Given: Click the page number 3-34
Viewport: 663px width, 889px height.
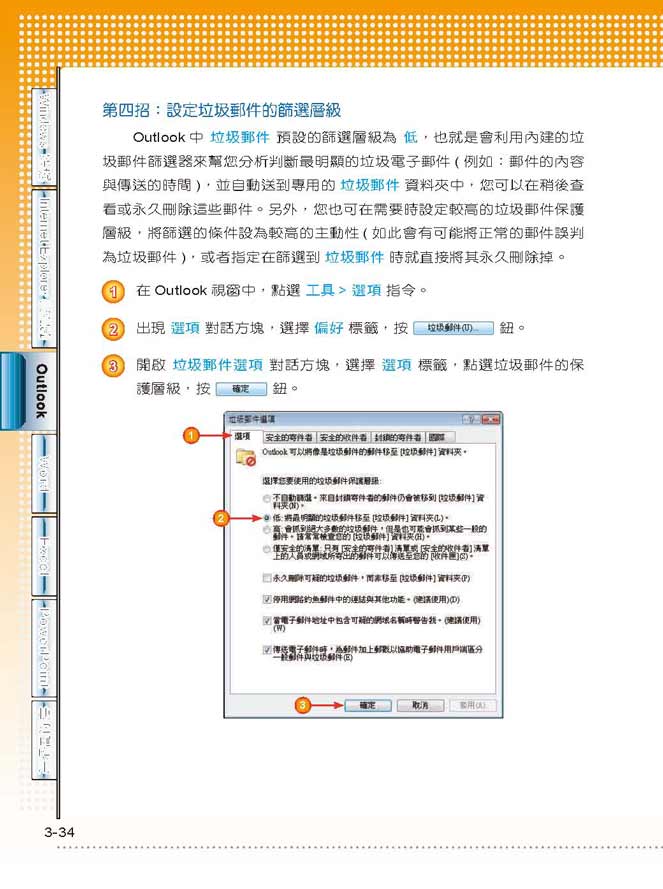Looking at the screenshot, I should (60, 832).
